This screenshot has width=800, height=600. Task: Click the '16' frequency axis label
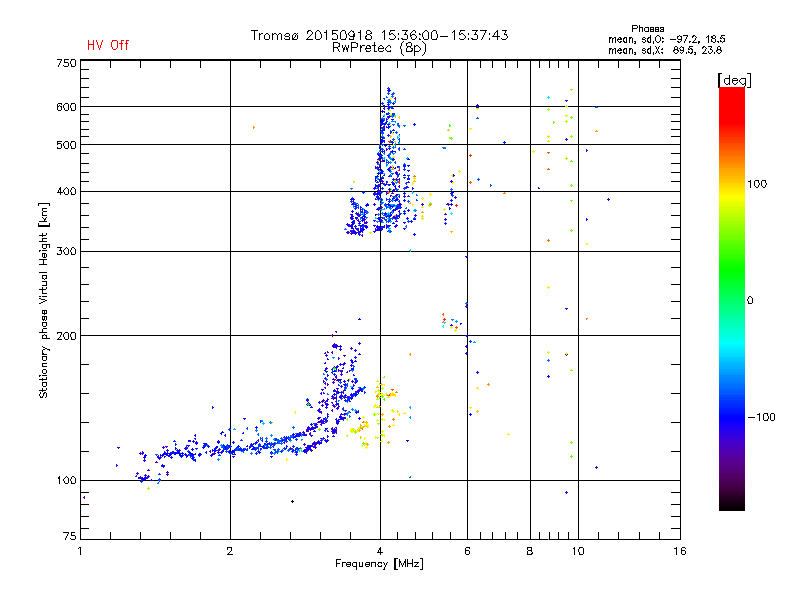tap(680, 551)
